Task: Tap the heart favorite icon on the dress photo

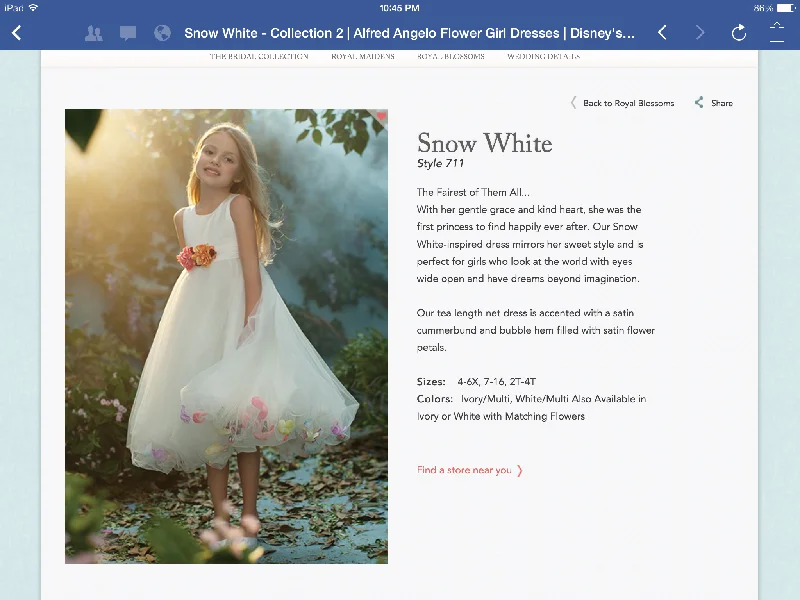Action: pyautogui.click(x=381, y=116)
